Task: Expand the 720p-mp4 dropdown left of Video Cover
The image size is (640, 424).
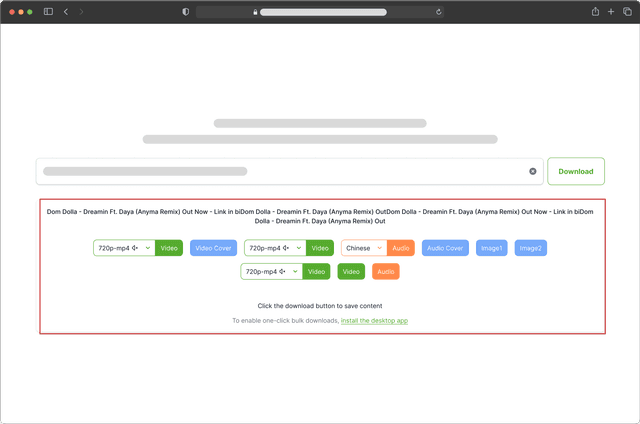Action: (124, 248)
